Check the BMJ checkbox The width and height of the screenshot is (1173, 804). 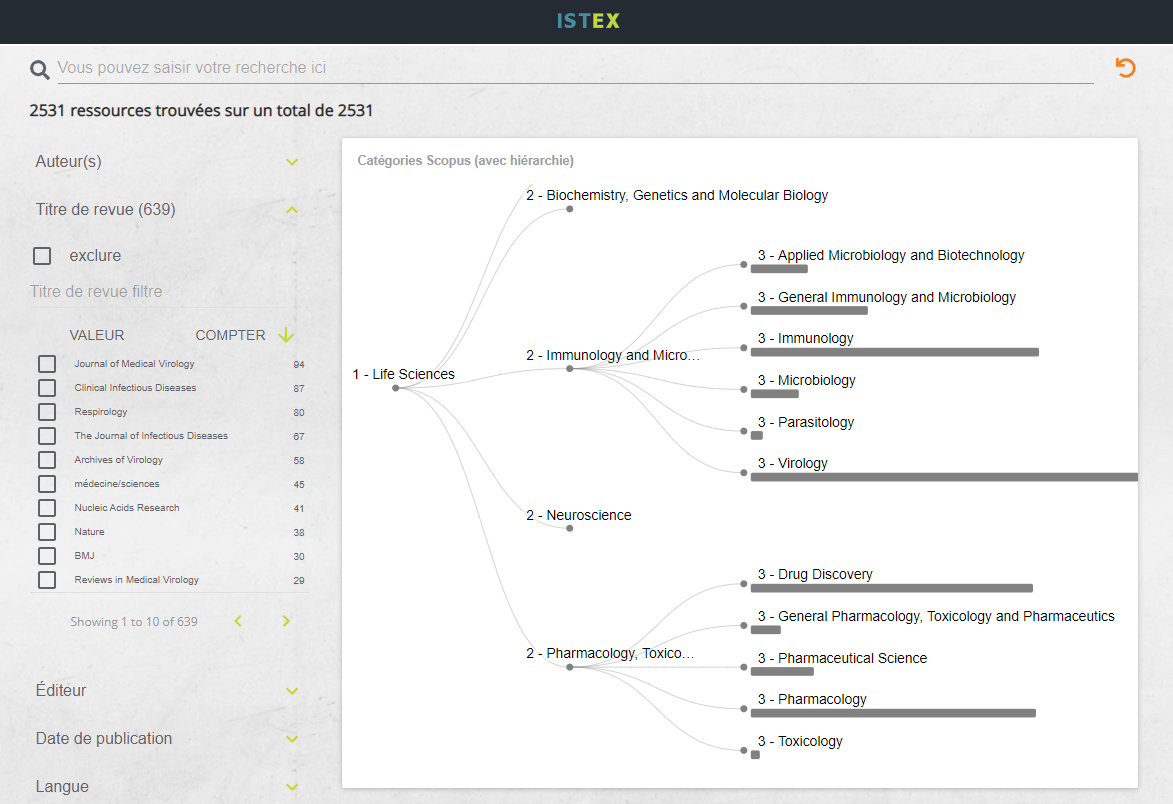click(47, 555)
